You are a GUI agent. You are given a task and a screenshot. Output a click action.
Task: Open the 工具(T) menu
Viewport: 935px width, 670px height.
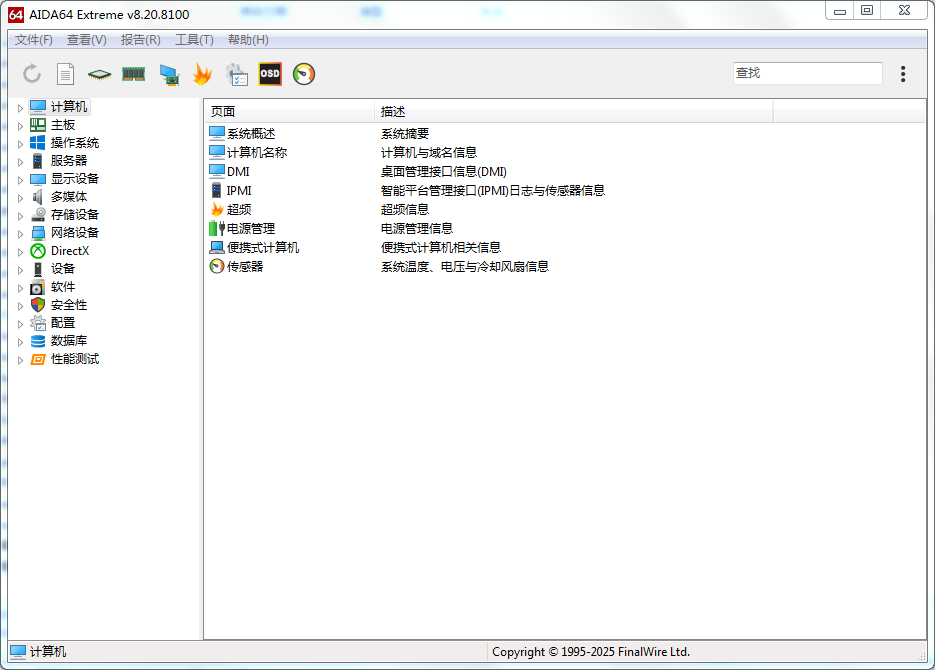click(194, 40)
